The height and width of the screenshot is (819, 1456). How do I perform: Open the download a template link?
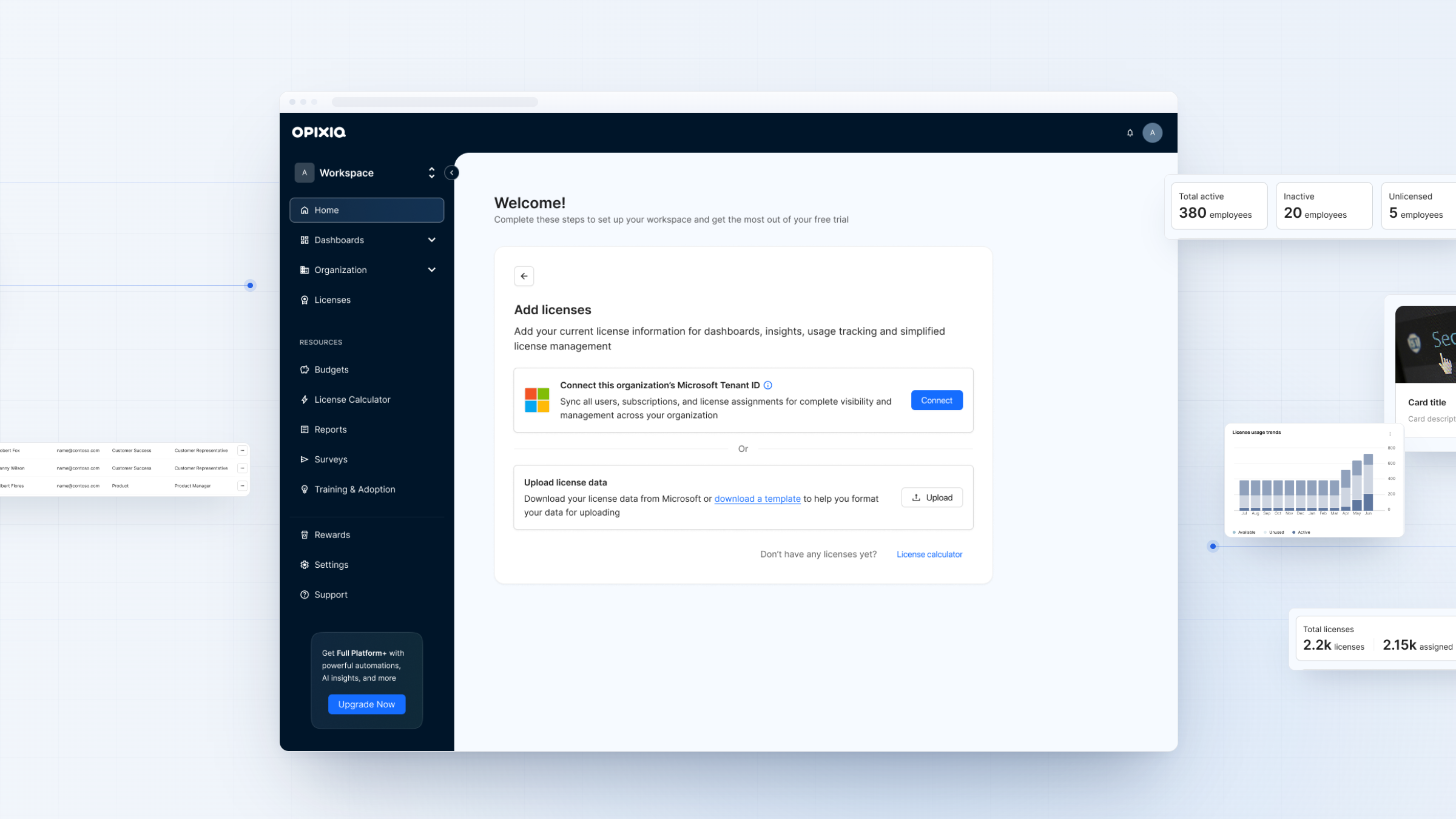[x=757, y=499]
